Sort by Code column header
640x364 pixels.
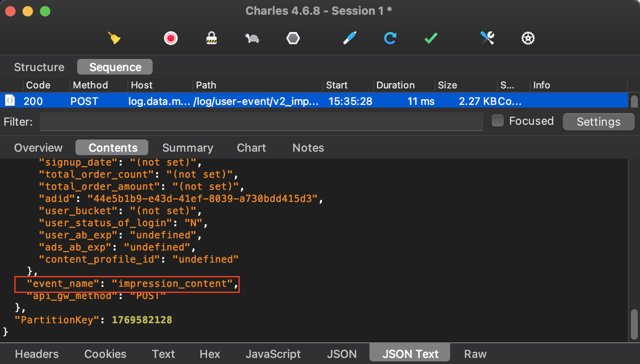(x=38, y=85)
